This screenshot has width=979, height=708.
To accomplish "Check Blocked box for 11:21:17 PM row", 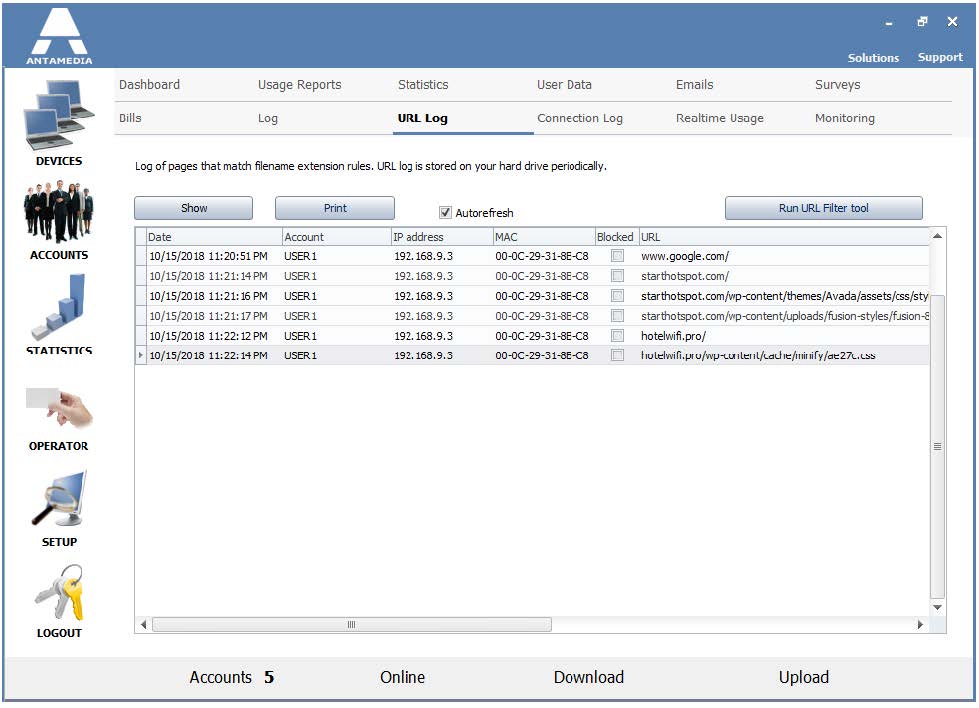I will (x=617, y=316).
